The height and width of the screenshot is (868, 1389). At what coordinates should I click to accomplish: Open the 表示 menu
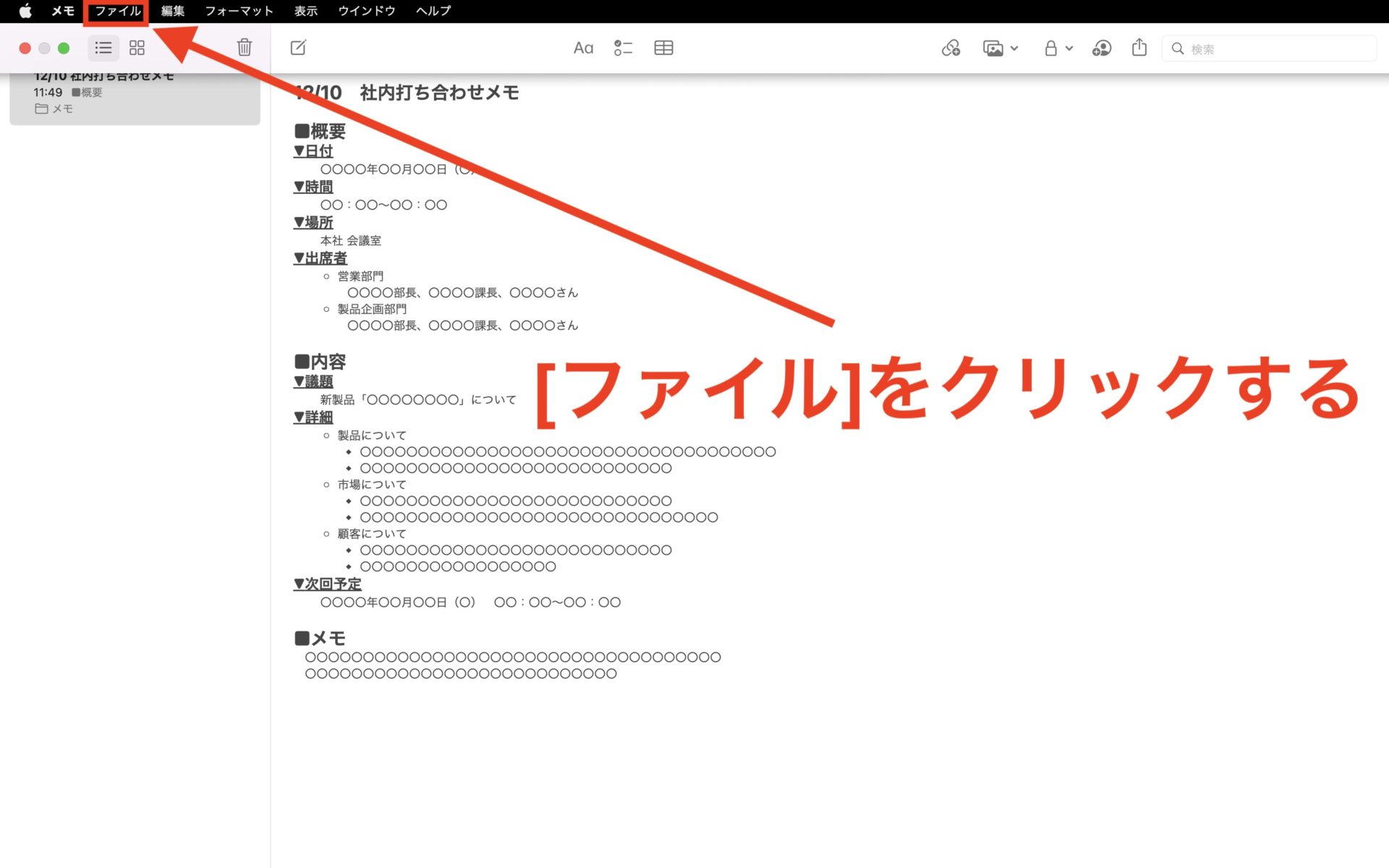pos(306,11)
